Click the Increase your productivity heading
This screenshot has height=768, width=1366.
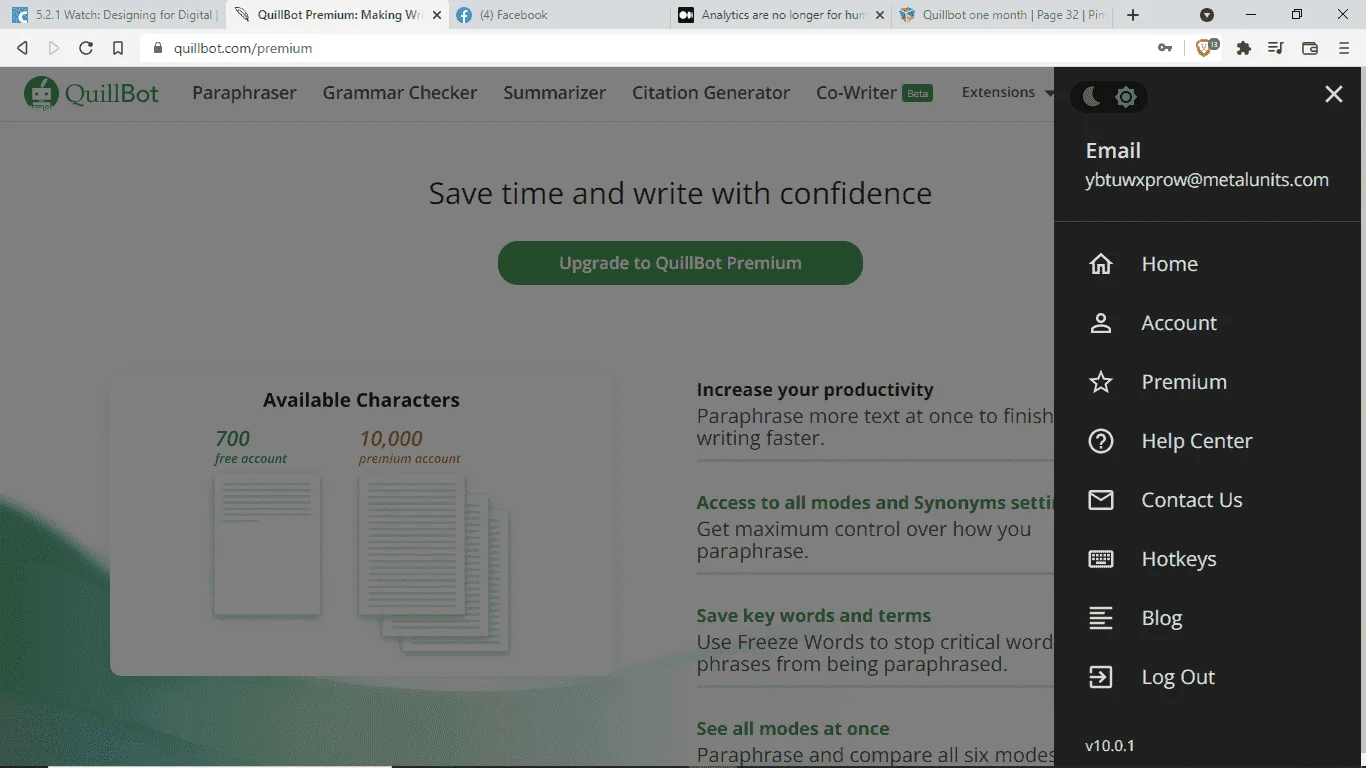click(x=815, y=390)
